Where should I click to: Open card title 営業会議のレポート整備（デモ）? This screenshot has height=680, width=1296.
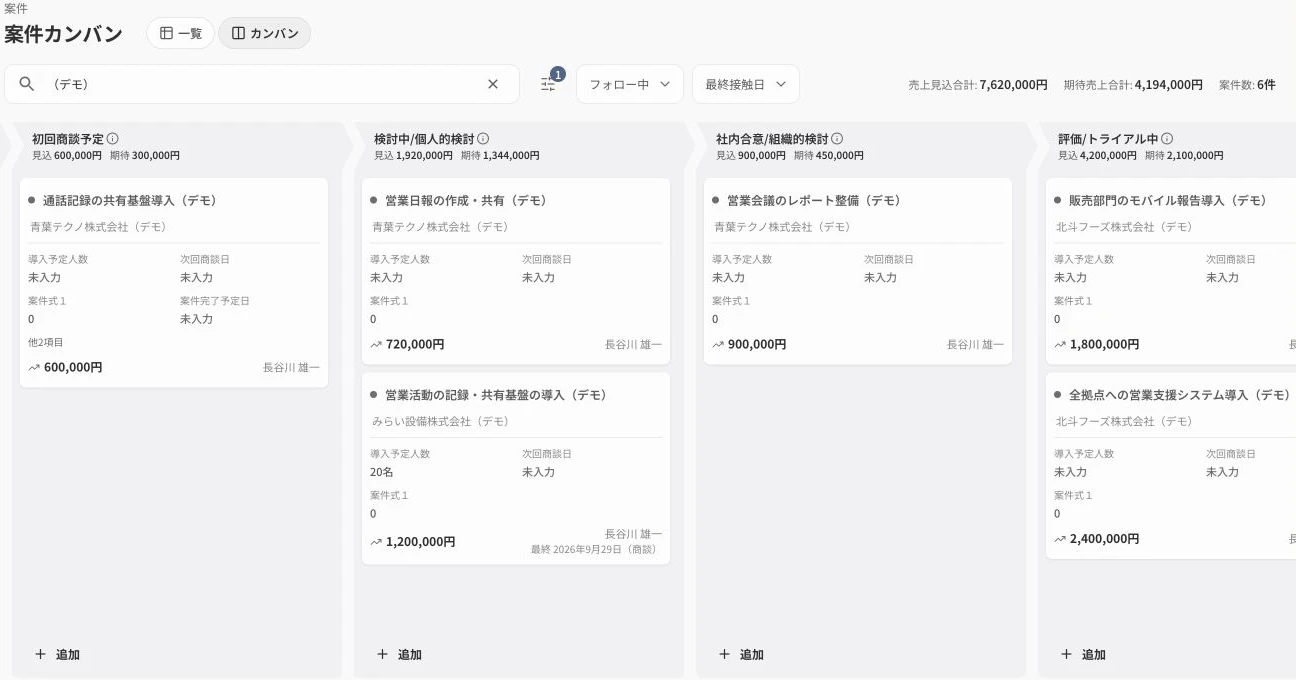814,200
